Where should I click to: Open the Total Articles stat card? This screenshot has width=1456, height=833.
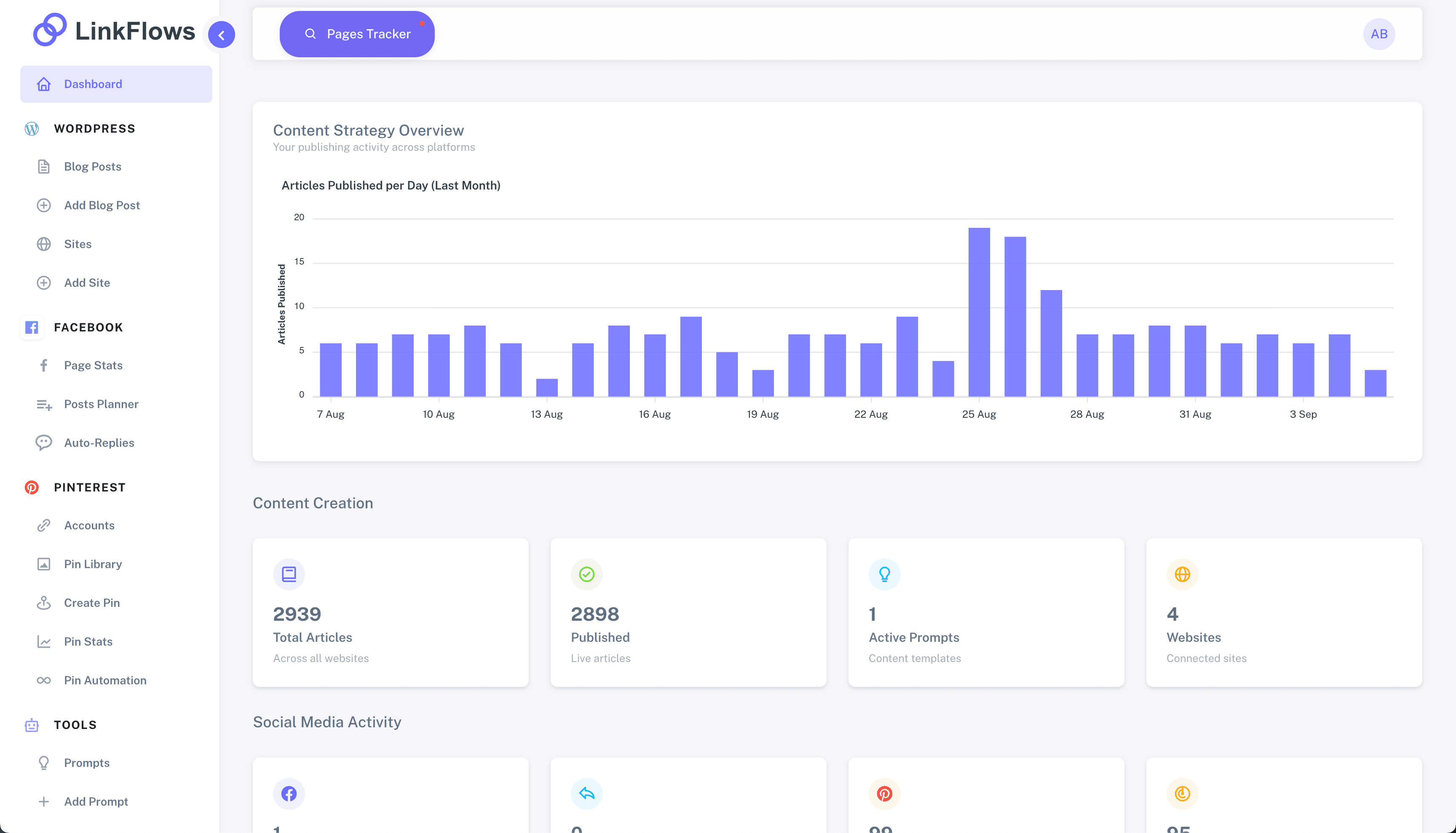point(390,612)
